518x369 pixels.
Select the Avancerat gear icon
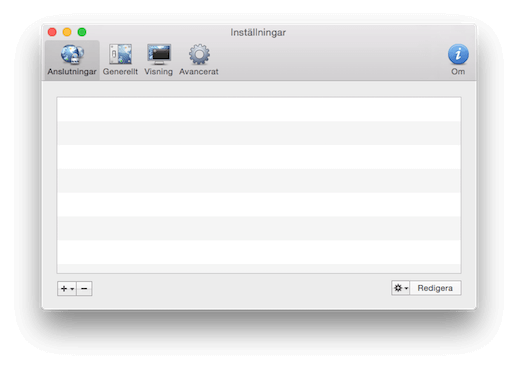point(199,55)
